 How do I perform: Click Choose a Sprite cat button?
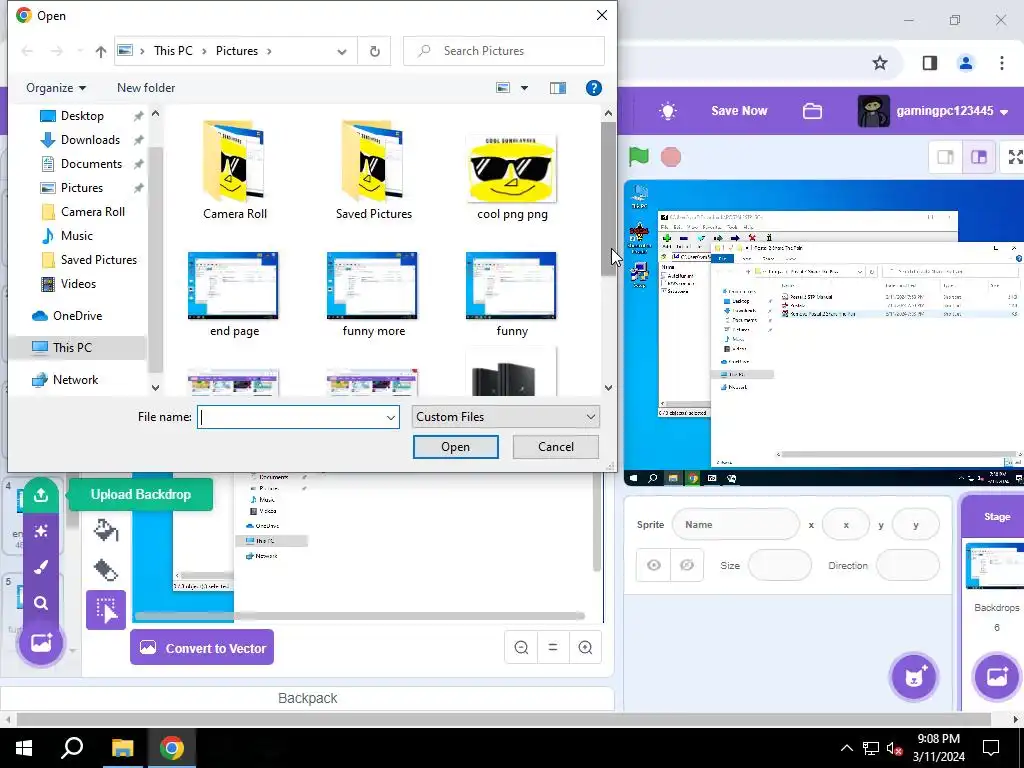pos(914,677)
